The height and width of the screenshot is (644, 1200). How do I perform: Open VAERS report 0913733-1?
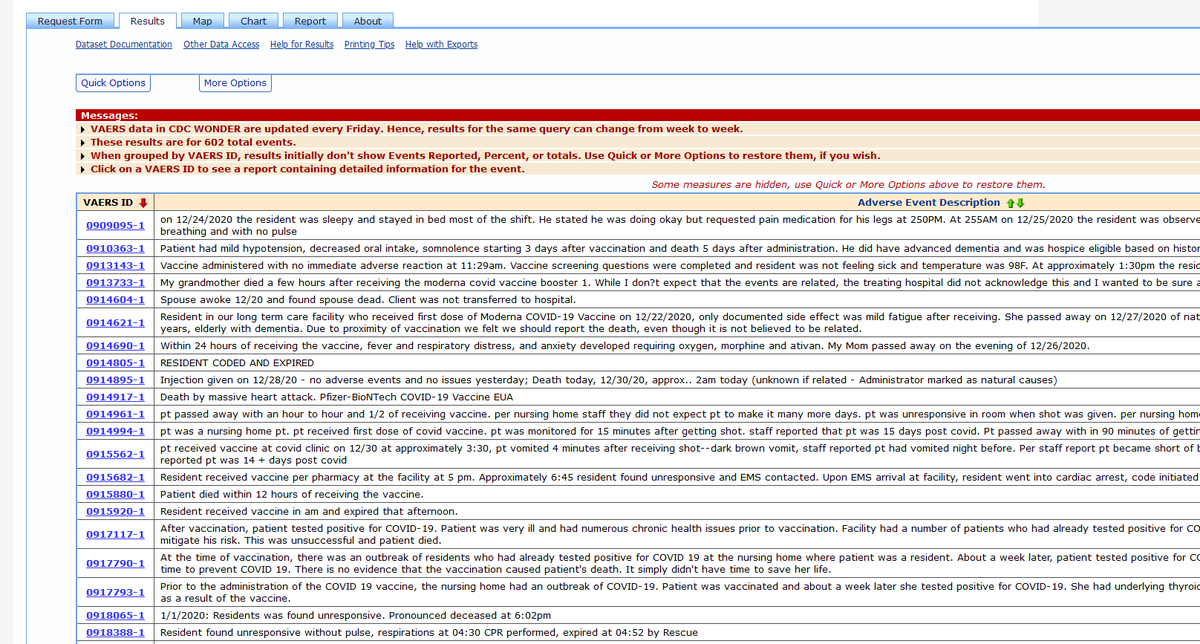click(x=115, y=283)
